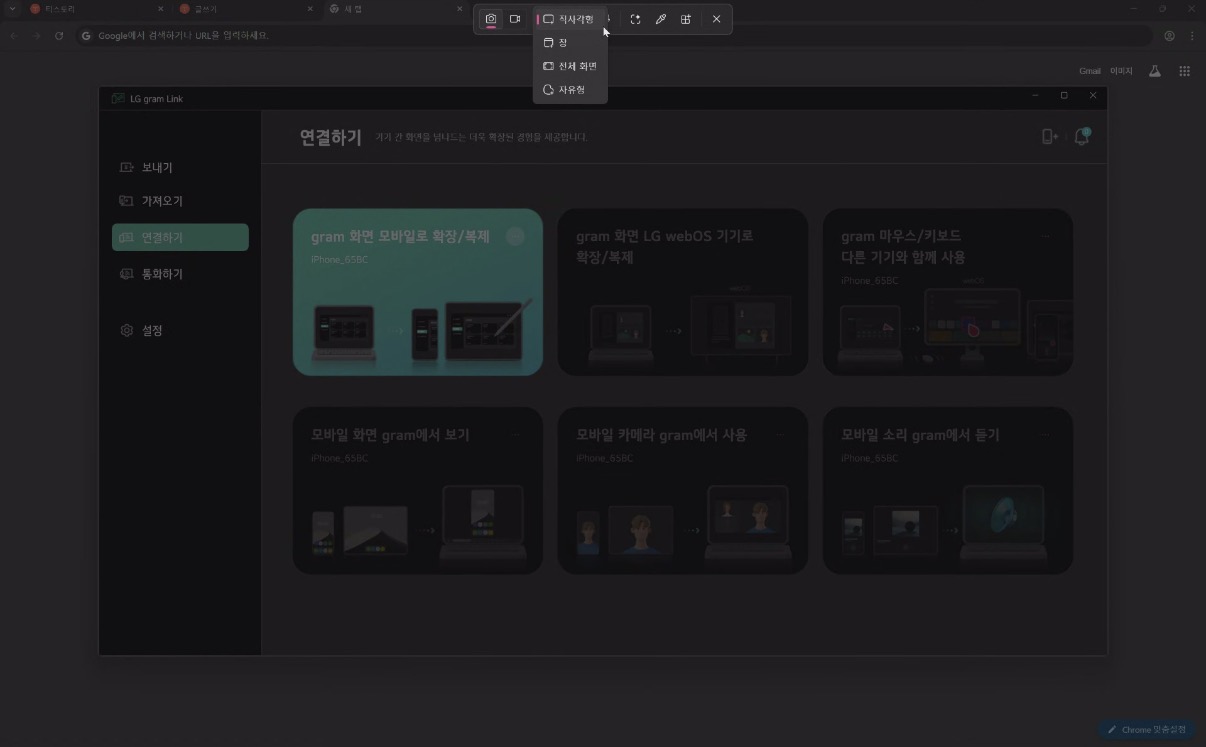1206x747 pixels.
Task: Switch to video recording mode in Snipping toolbar
Action: (x=515, y=19)
